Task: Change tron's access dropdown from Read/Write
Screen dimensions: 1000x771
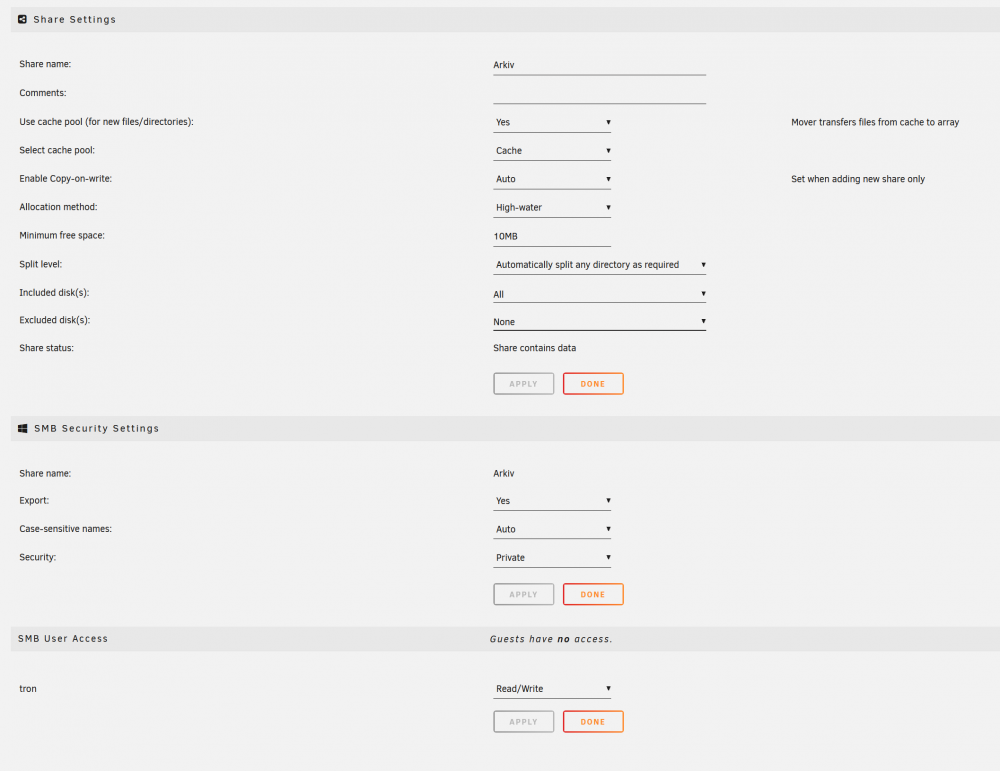Action: (552, 689)
